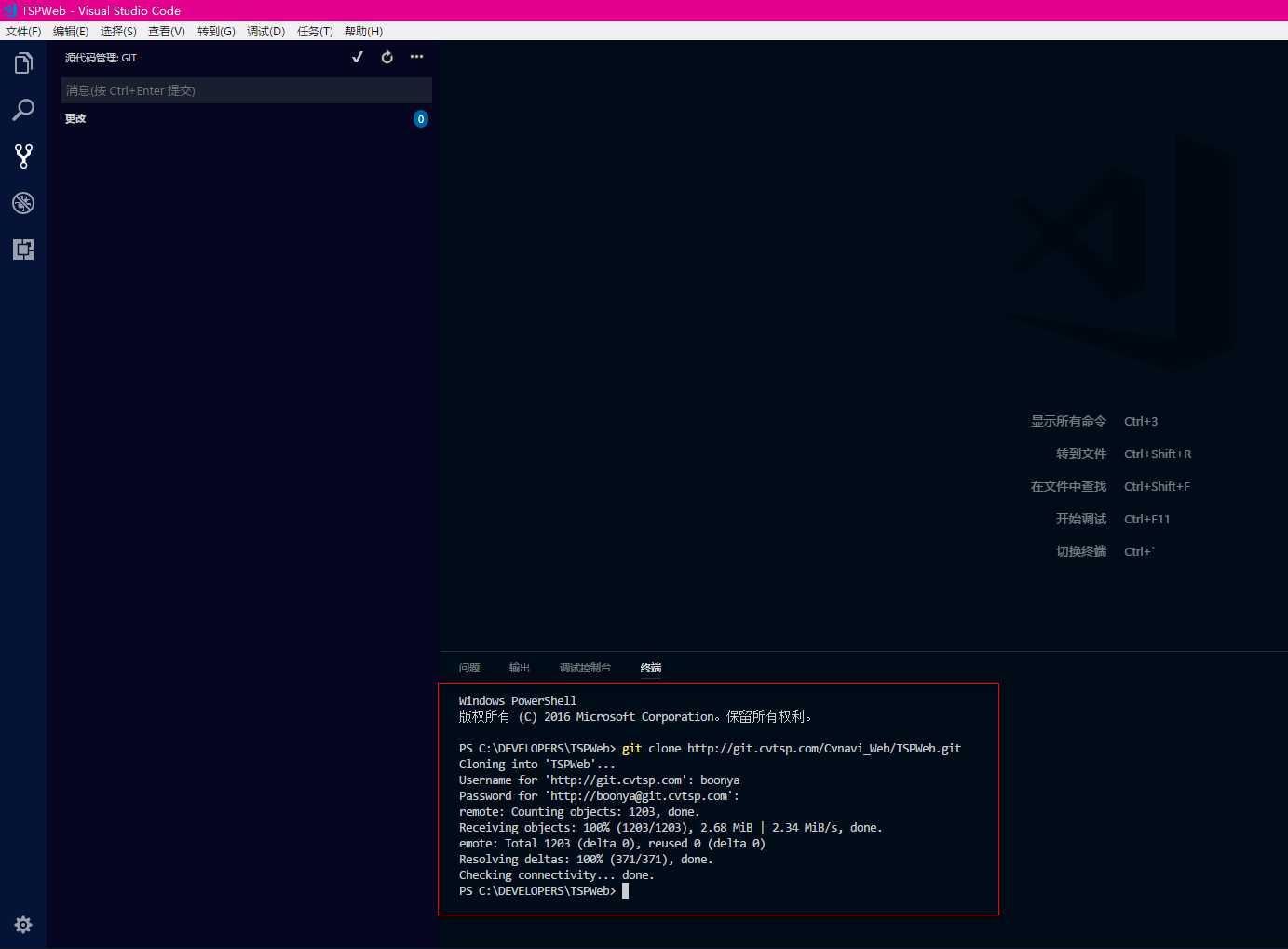
Task: Click the last PowerShell prompt cursor
Action: (625, 891)
